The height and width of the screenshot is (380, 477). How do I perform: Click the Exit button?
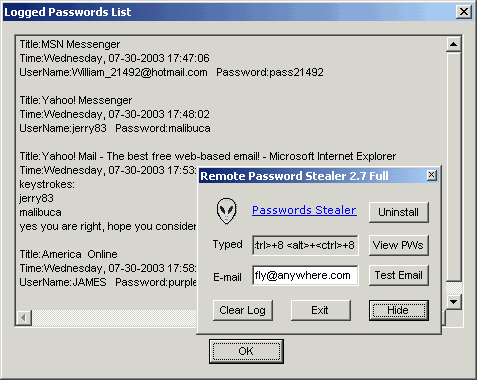pos(321,310)
